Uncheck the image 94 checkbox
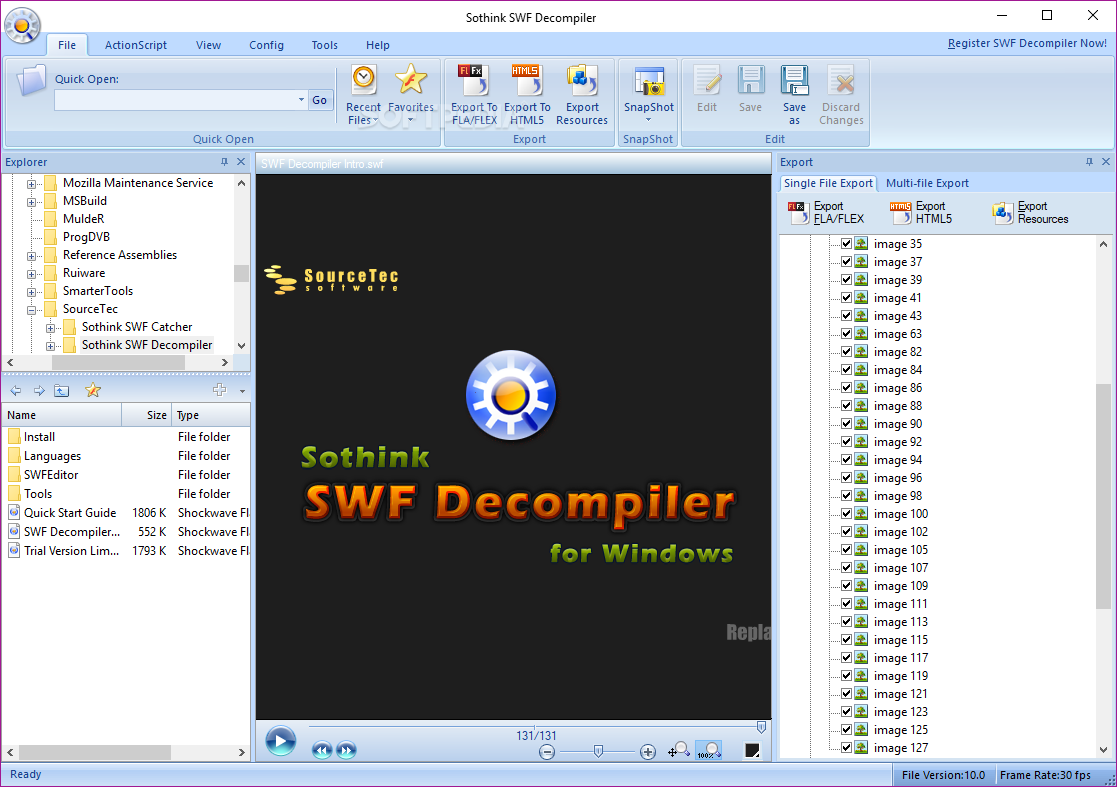This screenshot has height=787, width=1117. [846, 459]
